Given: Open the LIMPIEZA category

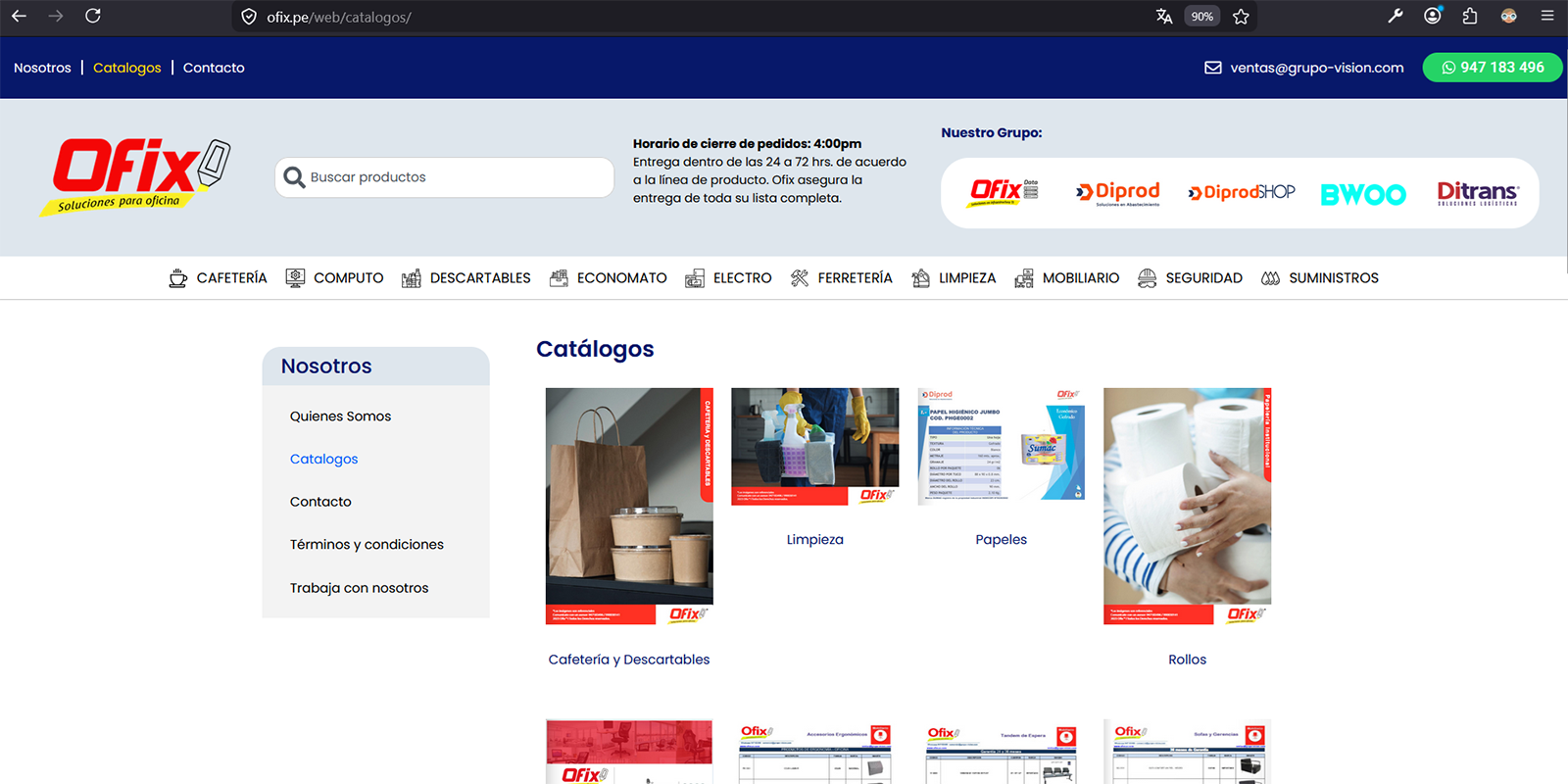Looking at the screenshot, I should coord(967,278).
